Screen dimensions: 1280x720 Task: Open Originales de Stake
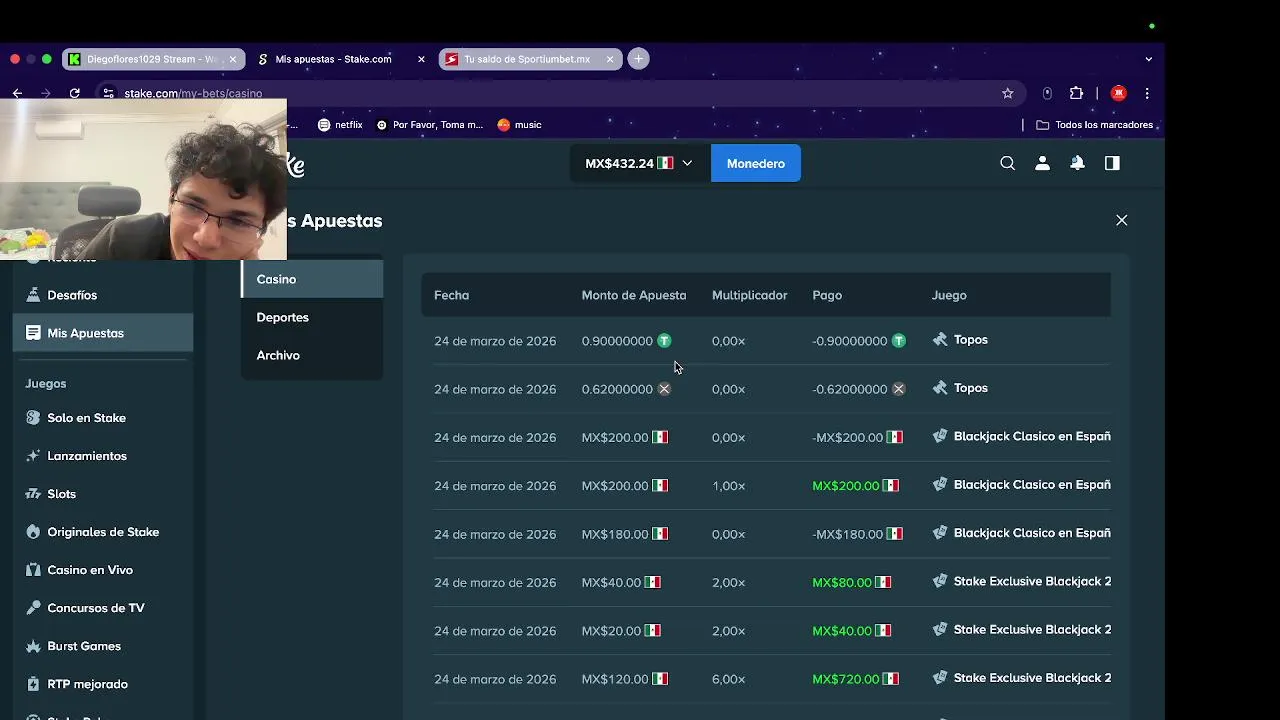[x=103, y=532]
